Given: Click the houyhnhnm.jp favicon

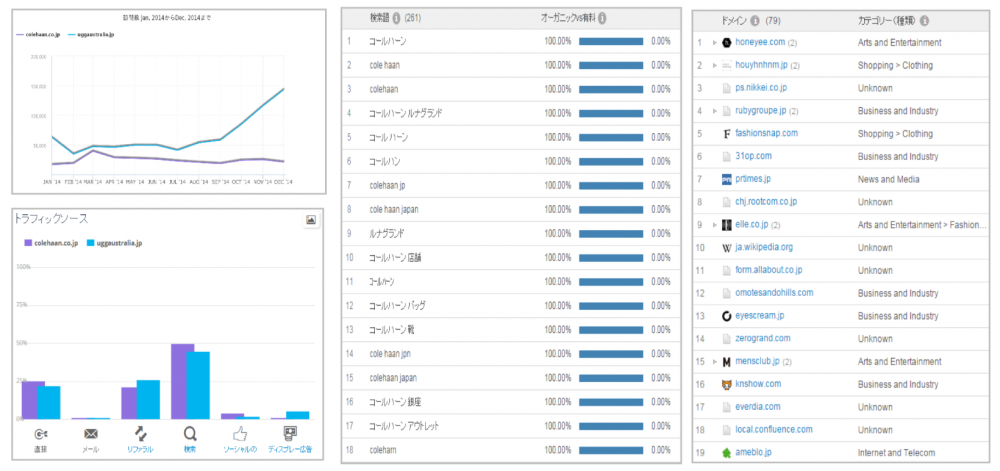Looking at the screenshot, I should 726,66.
